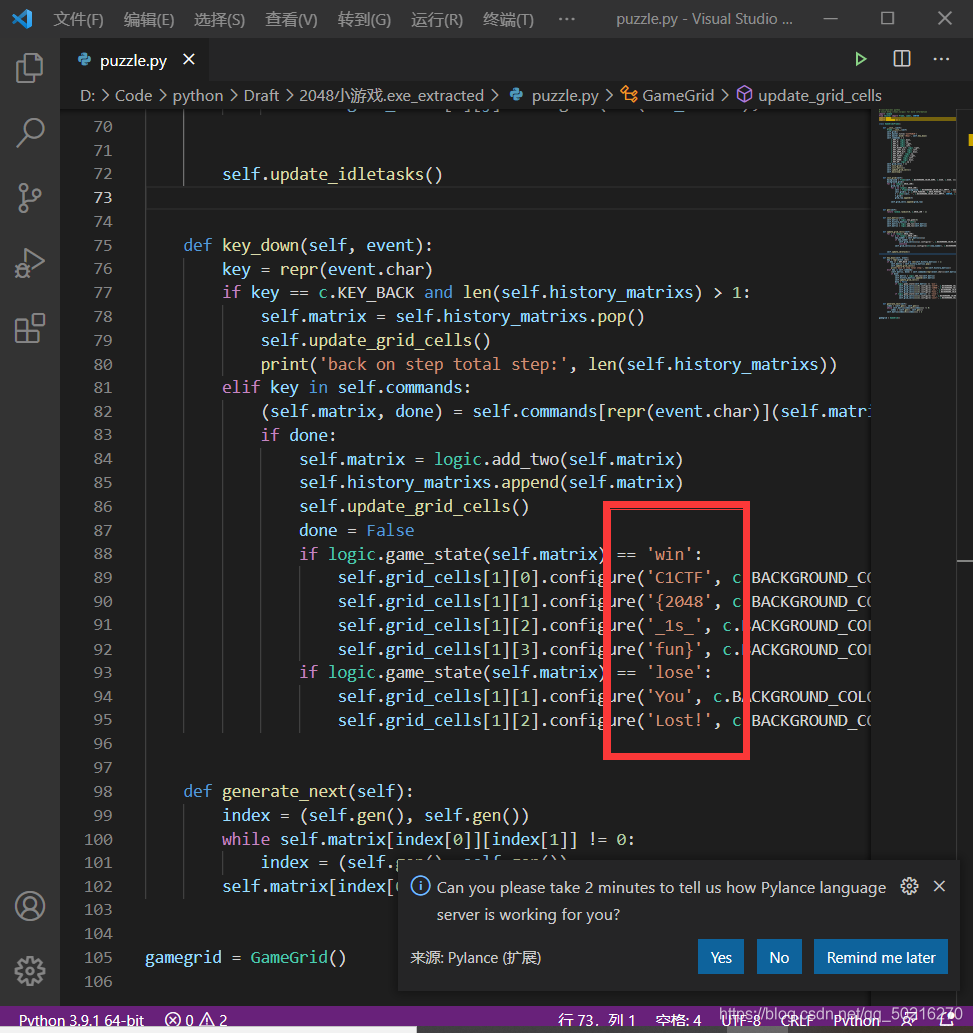Close the Pylance survey notification
973x1033 pixels.
pos(939,886)
